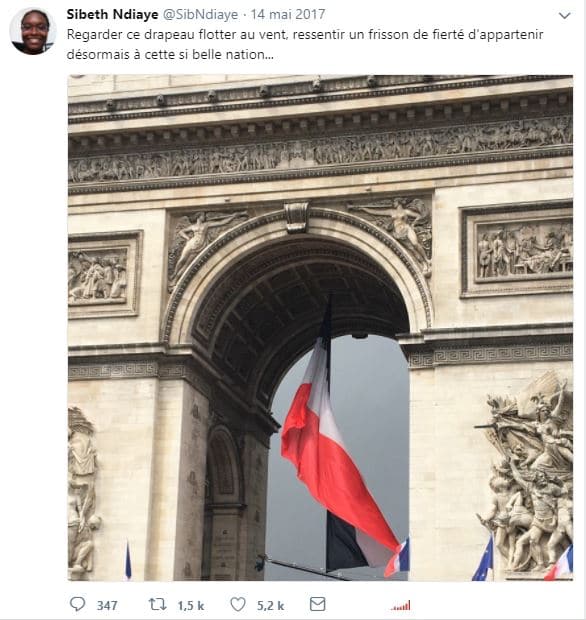Click the line "désormais à cette si belle nation..."
This screenshot has height=620, width=586.
[x=170, y=55]
